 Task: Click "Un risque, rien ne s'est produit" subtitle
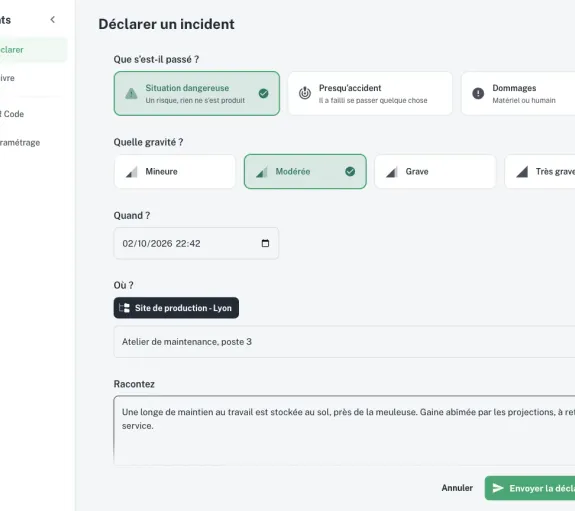[x=195, y=101]
